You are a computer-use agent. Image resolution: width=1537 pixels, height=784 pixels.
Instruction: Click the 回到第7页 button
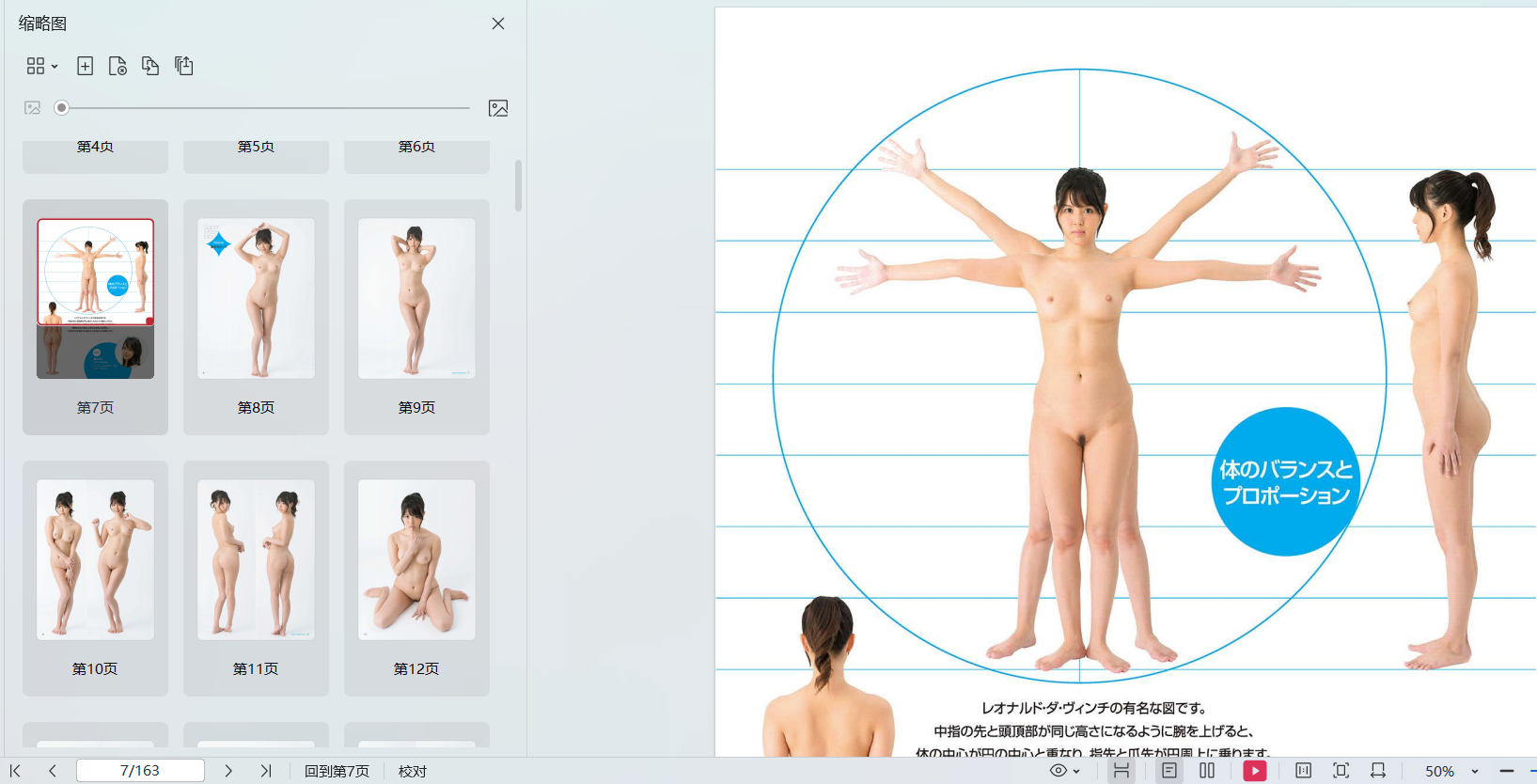point(337,771)
